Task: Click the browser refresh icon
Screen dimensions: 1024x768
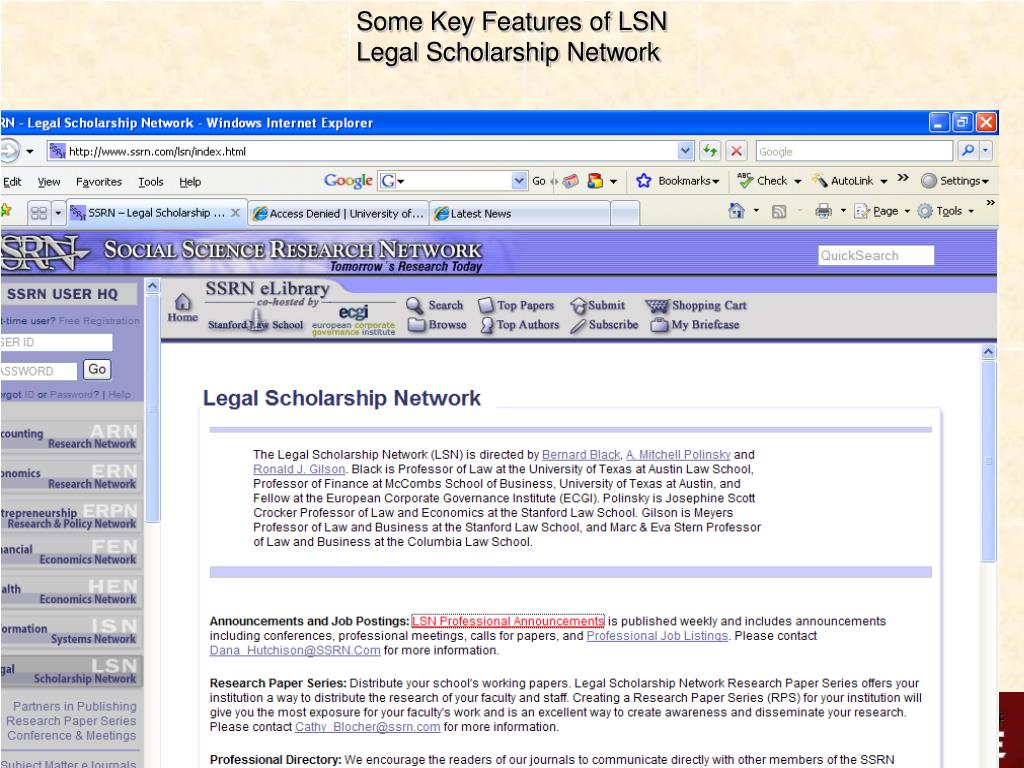Action: point(710,151)
